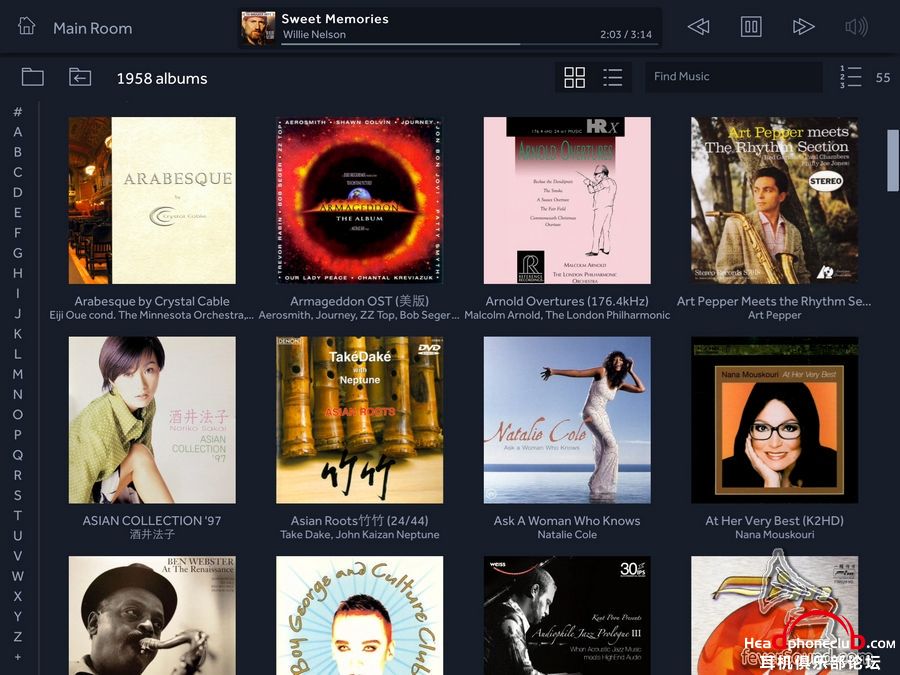Open the Arabesque by Crystal Cable album cover
This screenshot has width=900, height=675.
tap(152, 200)
